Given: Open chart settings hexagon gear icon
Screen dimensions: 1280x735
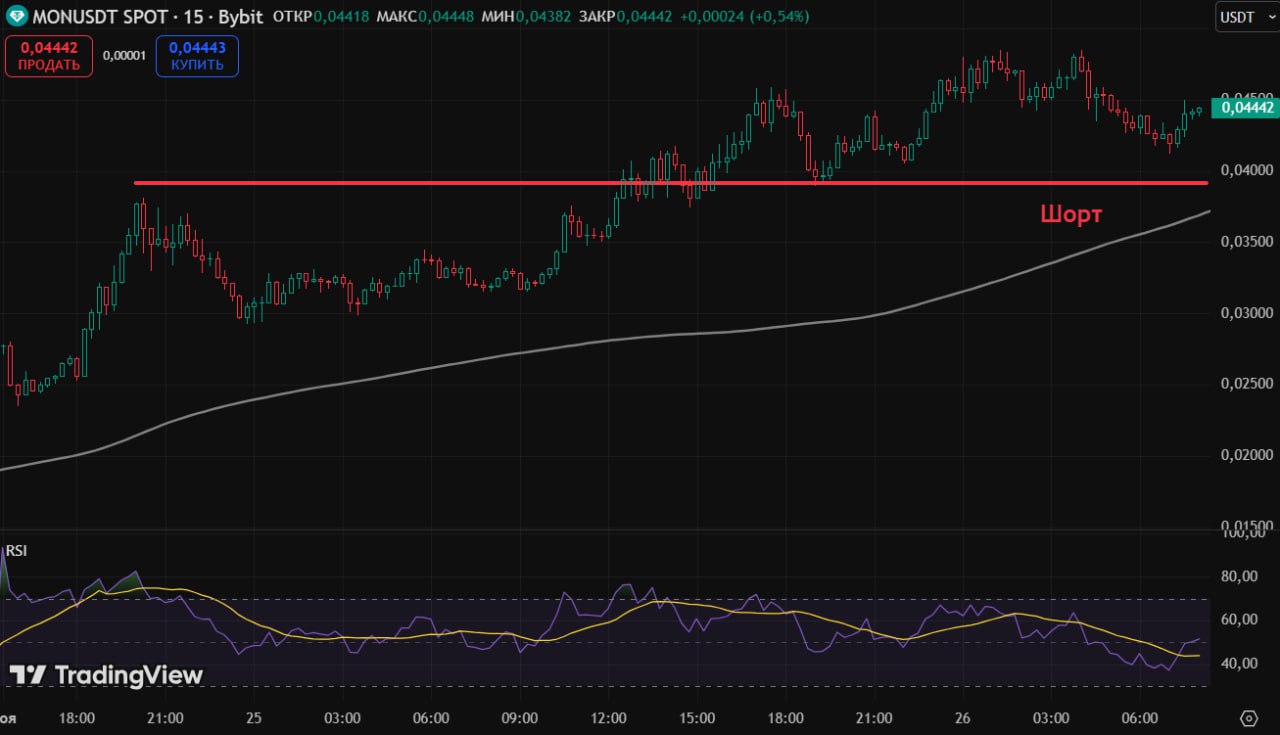Looking at the screenshot, I should point(1248,718).
